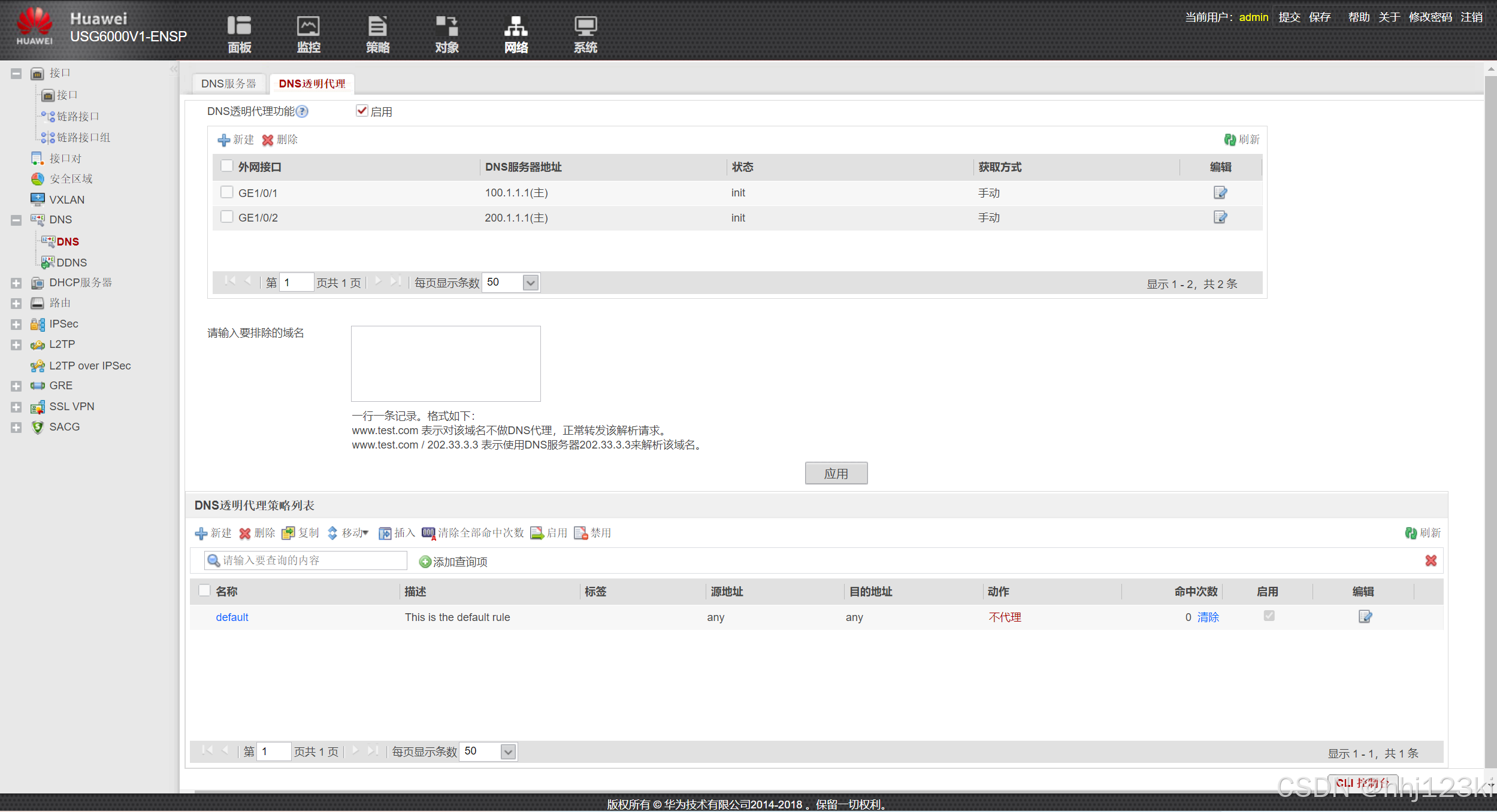This screenshot has width=1497, height=812.
Task: Click the 清除 link in the default rule row
Action: point(1208,617)
